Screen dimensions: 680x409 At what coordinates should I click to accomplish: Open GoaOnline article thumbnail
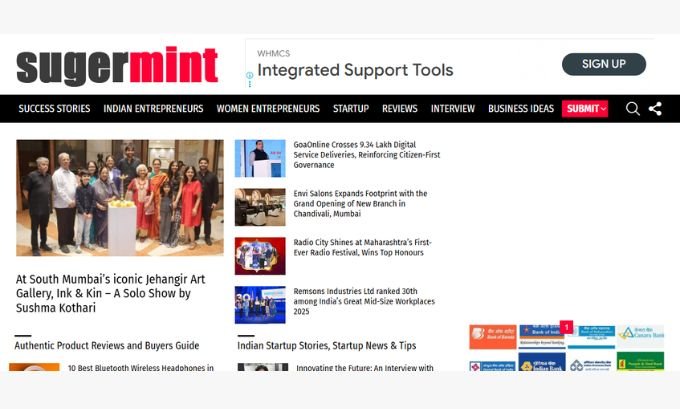point(260,158)
